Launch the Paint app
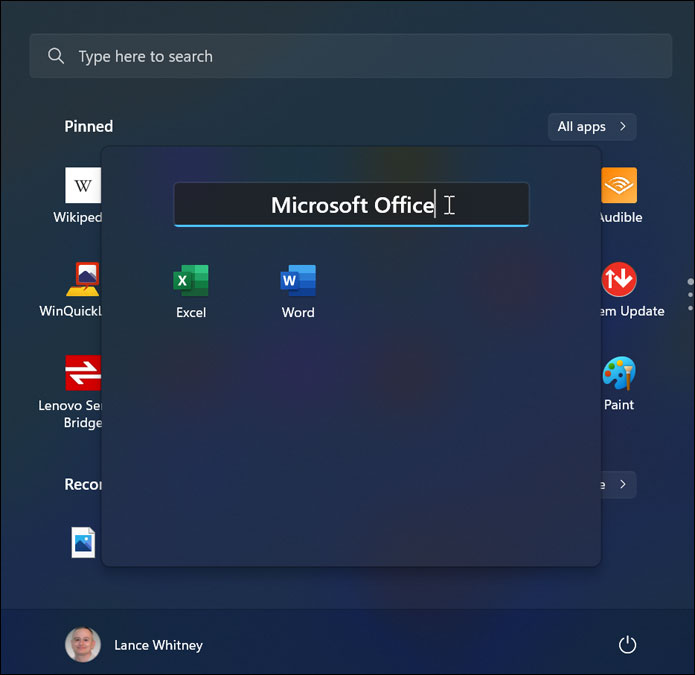Viewport: 695px width, 675px height. pos(619,373)
